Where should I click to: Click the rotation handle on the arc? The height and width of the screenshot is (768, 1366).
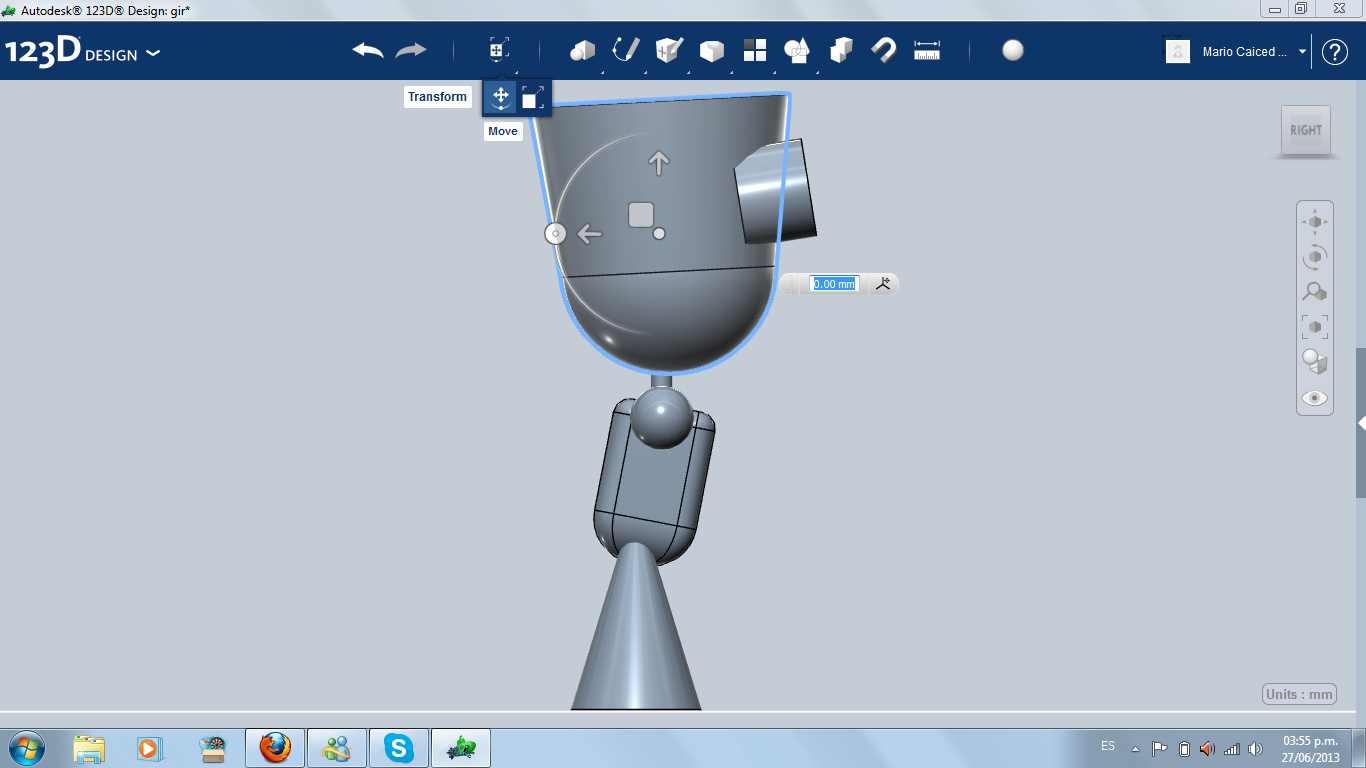point(555,234)
